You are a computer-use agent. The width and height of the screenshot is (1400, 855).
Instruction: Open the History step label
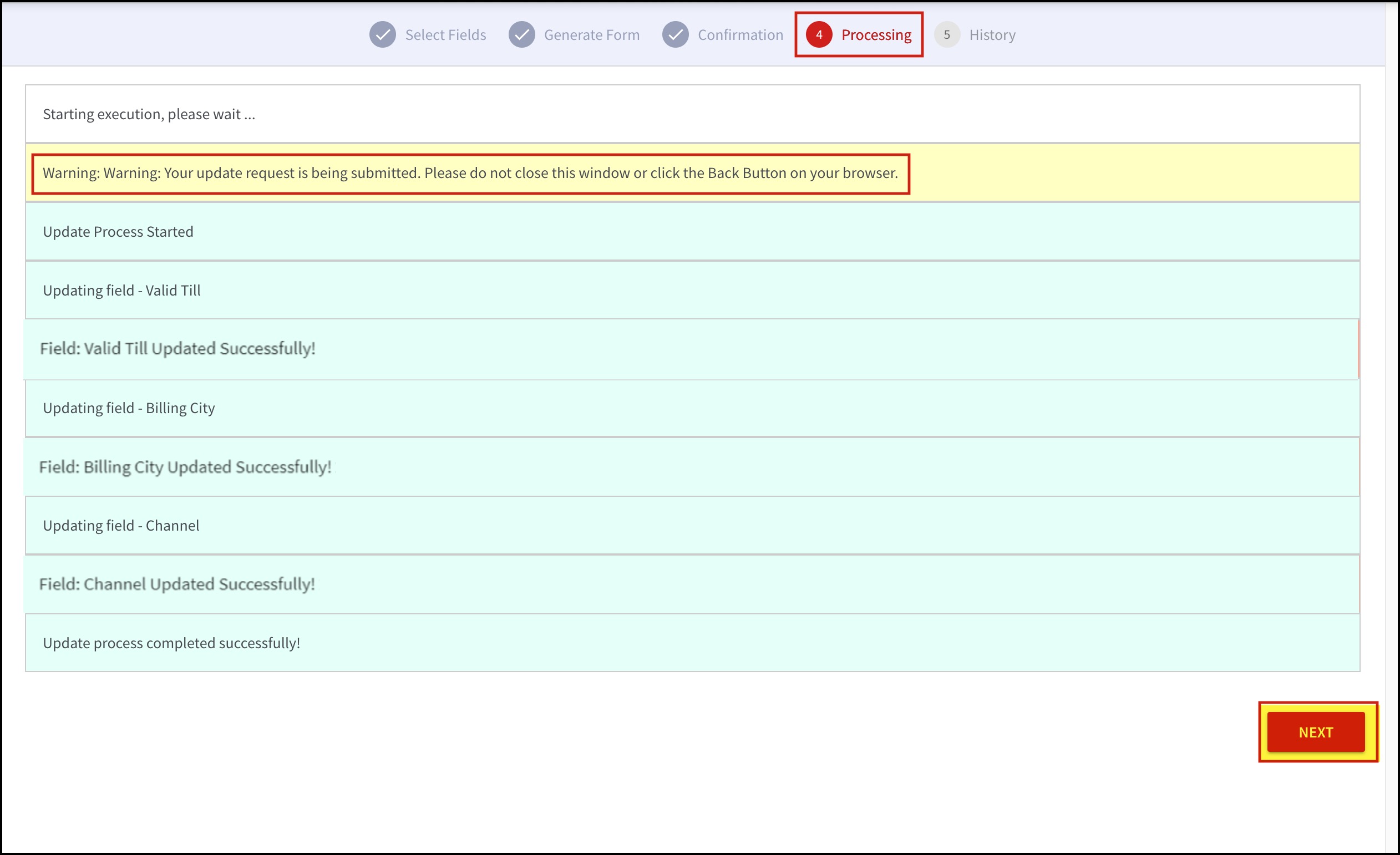(x=992, y=35)
